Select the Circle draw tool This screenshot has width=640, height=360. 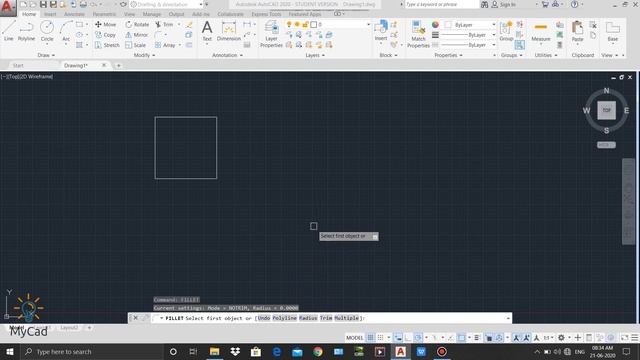point(47,31)
